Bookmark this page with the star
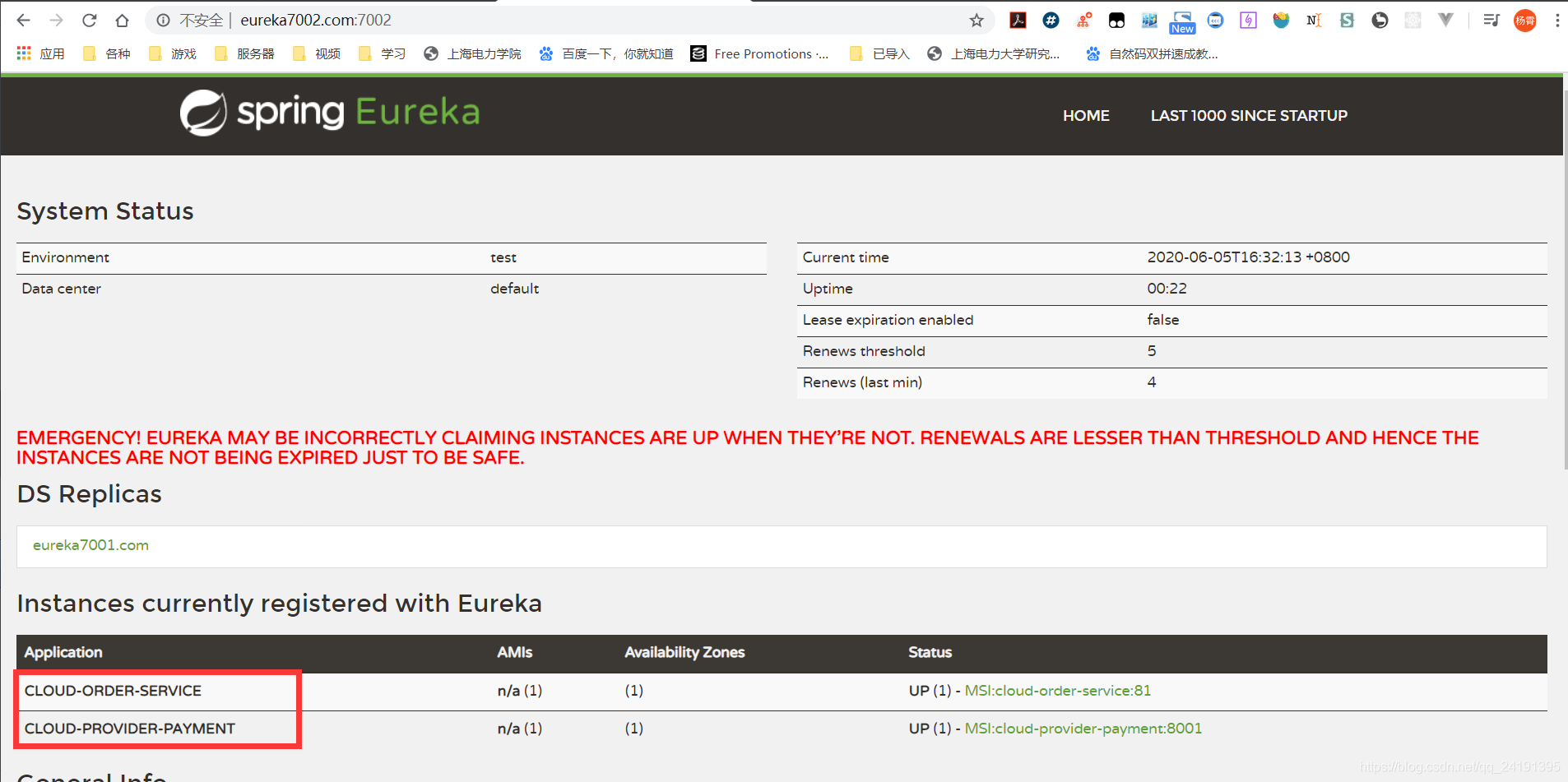 (977, 21)
